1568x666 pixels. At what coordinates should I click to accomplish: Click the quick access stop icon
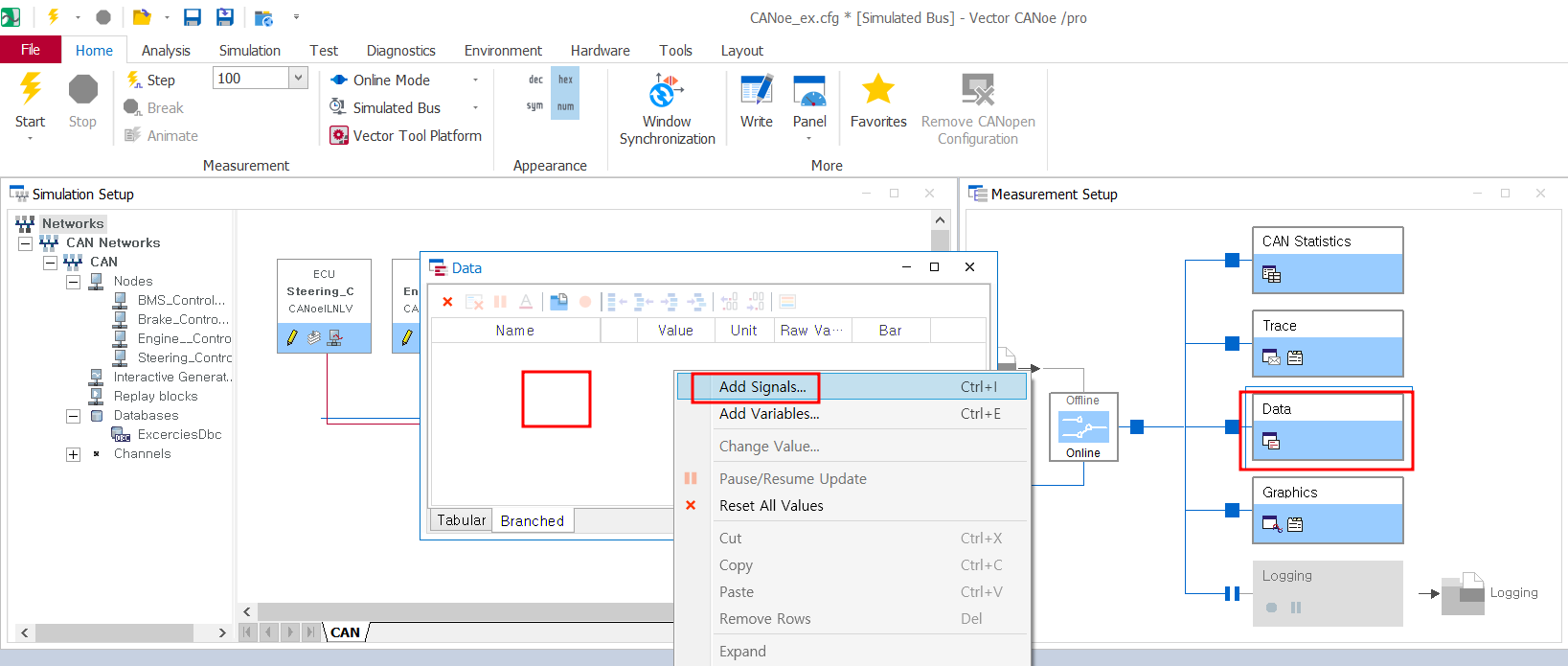pos(103,17)
